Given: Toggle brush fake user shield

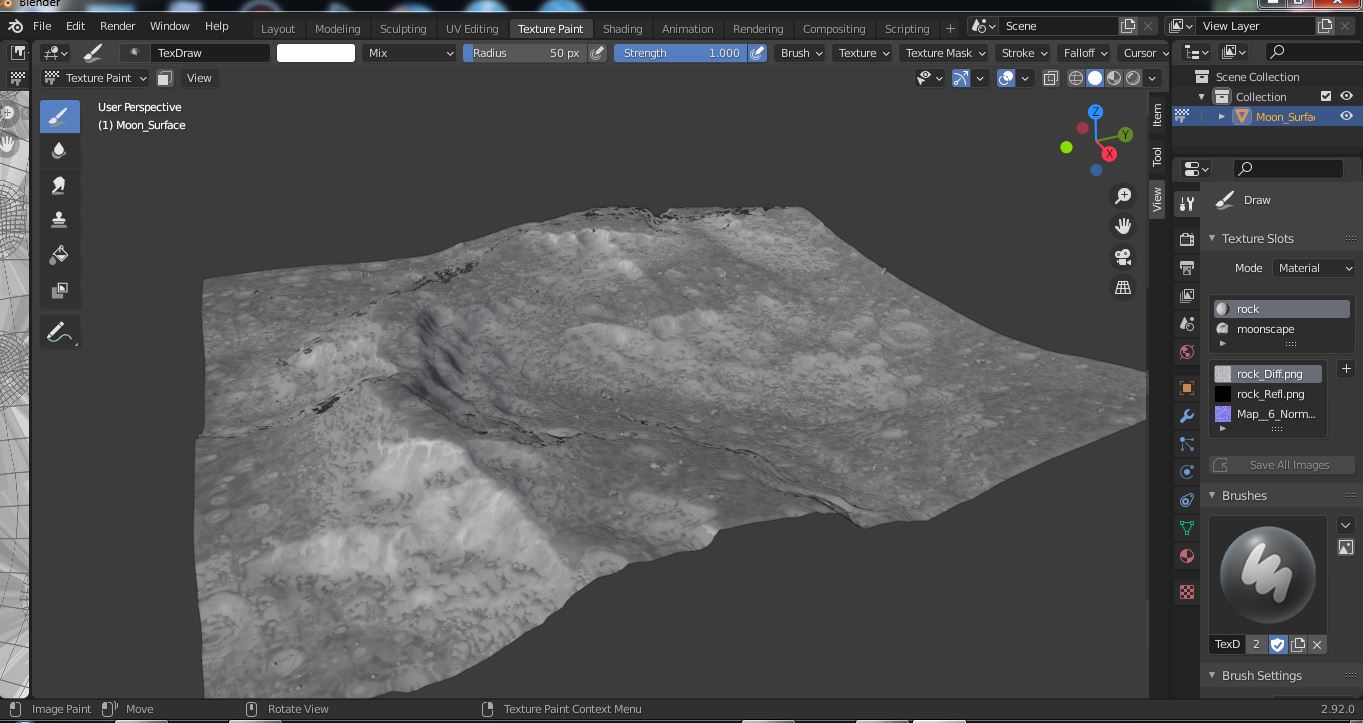Looking at the screenshot, I should [x=1277, y=645].
